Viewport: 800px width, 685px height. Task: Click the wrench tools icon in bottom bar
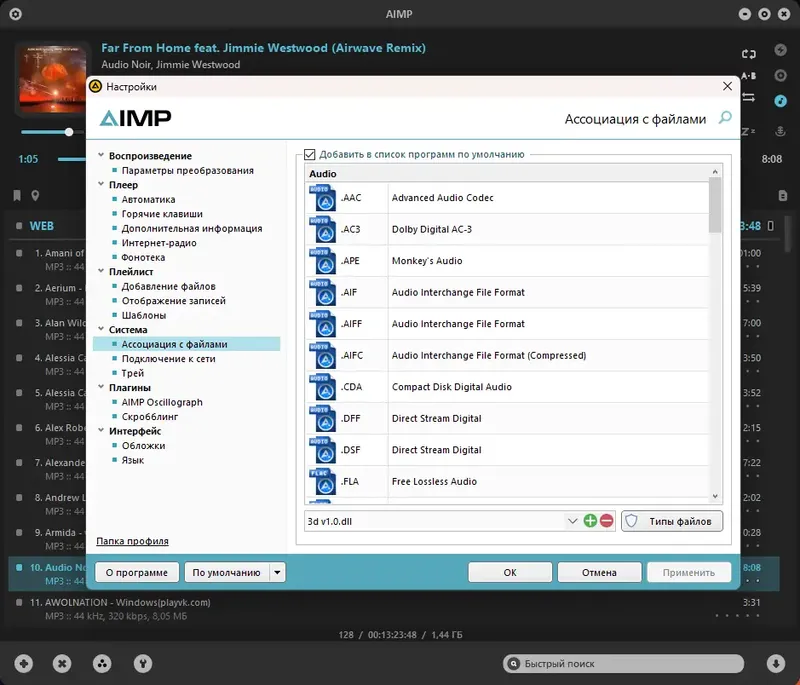pyautogui.click(x=143, y=664)
